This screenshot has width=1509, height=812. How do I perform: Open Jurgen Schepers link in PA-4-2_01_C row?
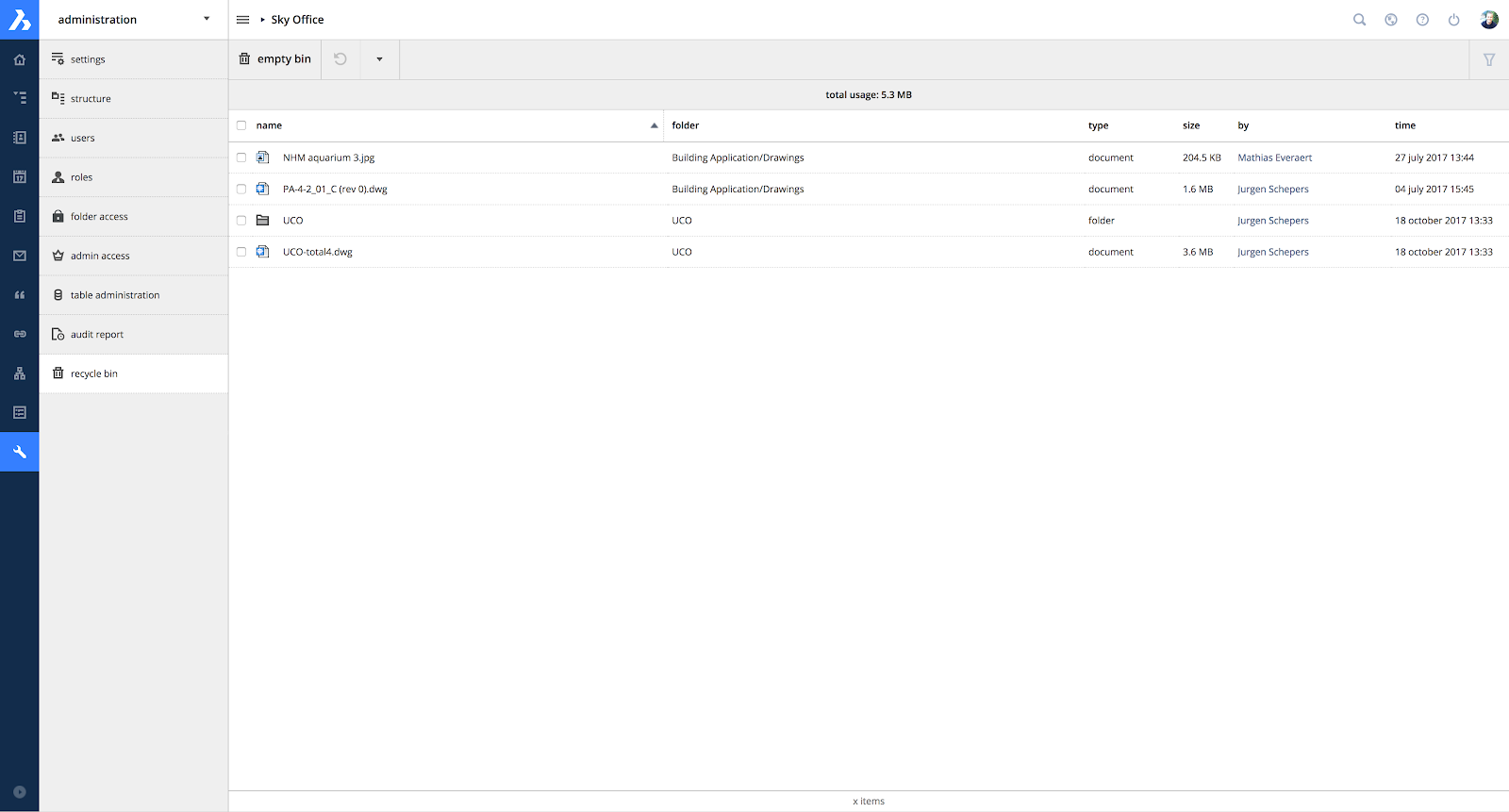click(1272, 189)
